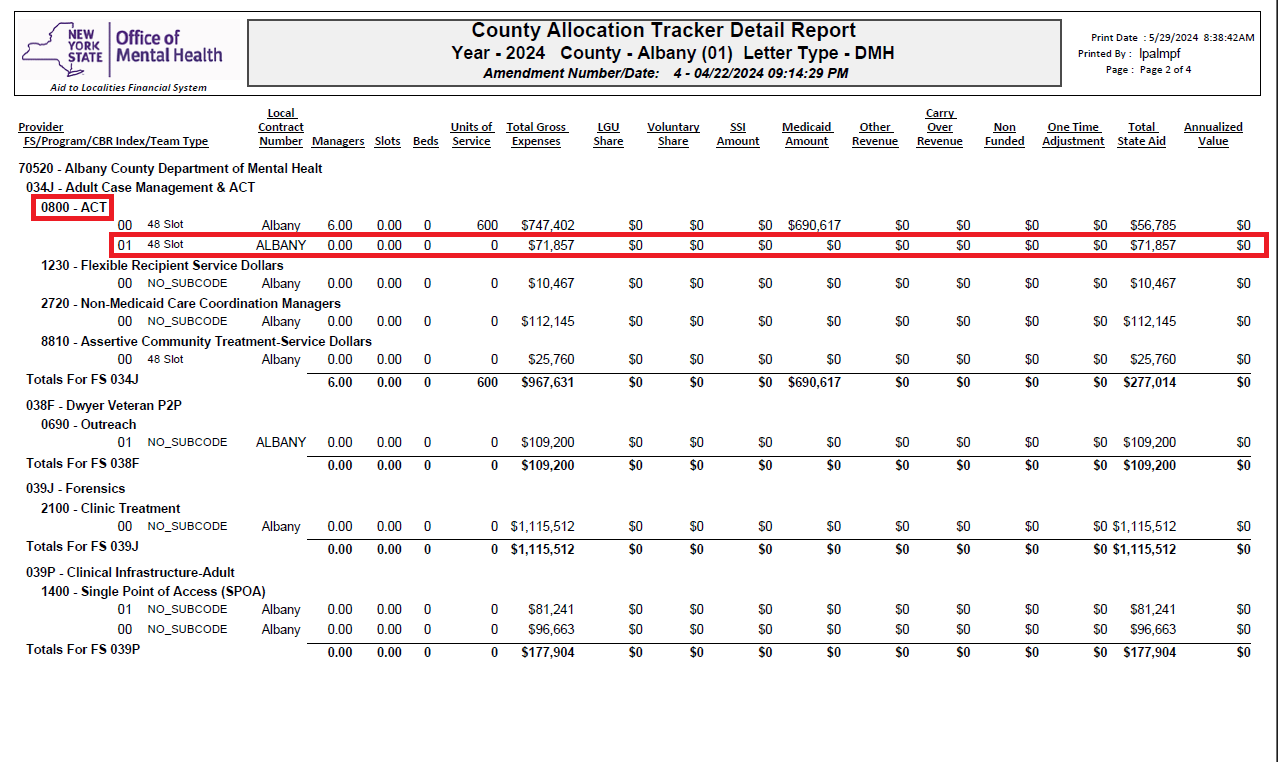
Task: Click the Units of Service column header
Action: 471,134
